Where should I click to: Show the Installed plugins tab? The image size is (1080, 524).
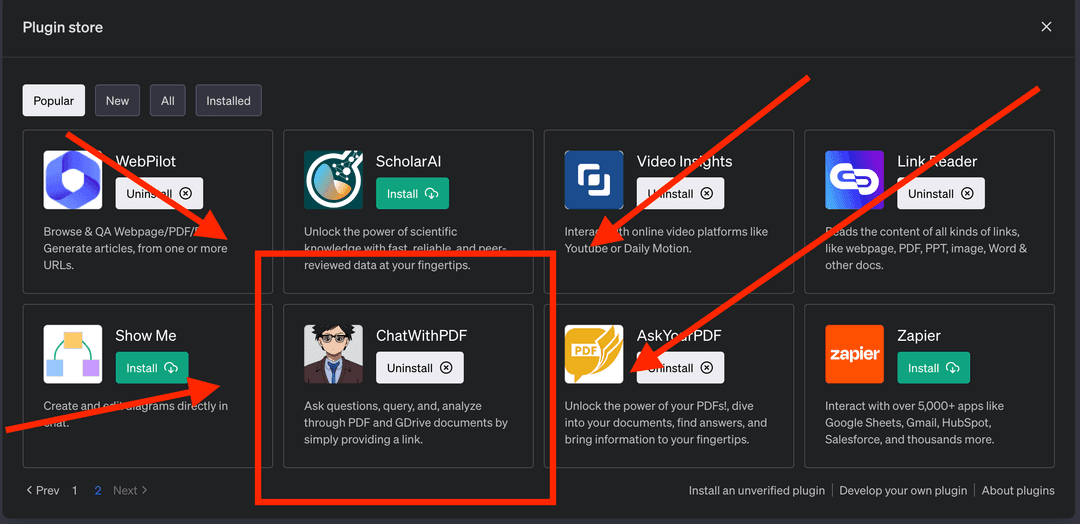(228, 101)
